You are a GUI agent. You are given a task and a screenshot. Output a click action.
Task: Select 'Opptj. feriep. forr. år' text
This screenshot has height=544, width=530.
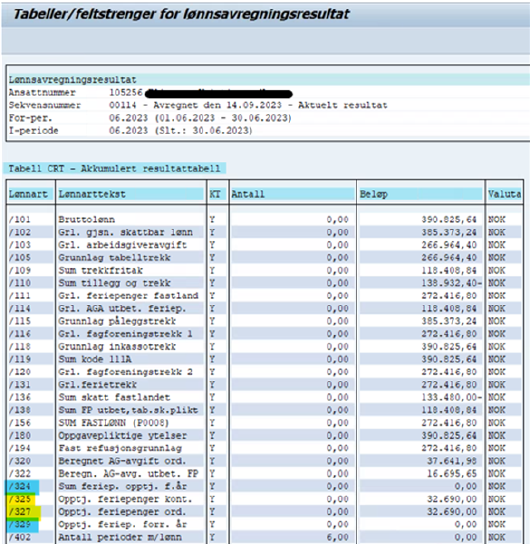tap(122, 525)
